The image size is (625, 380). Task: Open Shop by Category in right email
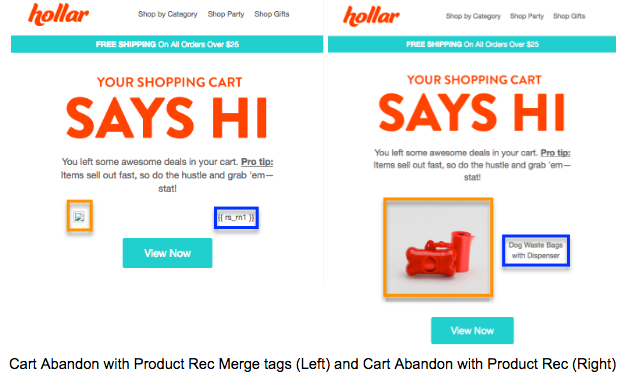tap(473, 16)
